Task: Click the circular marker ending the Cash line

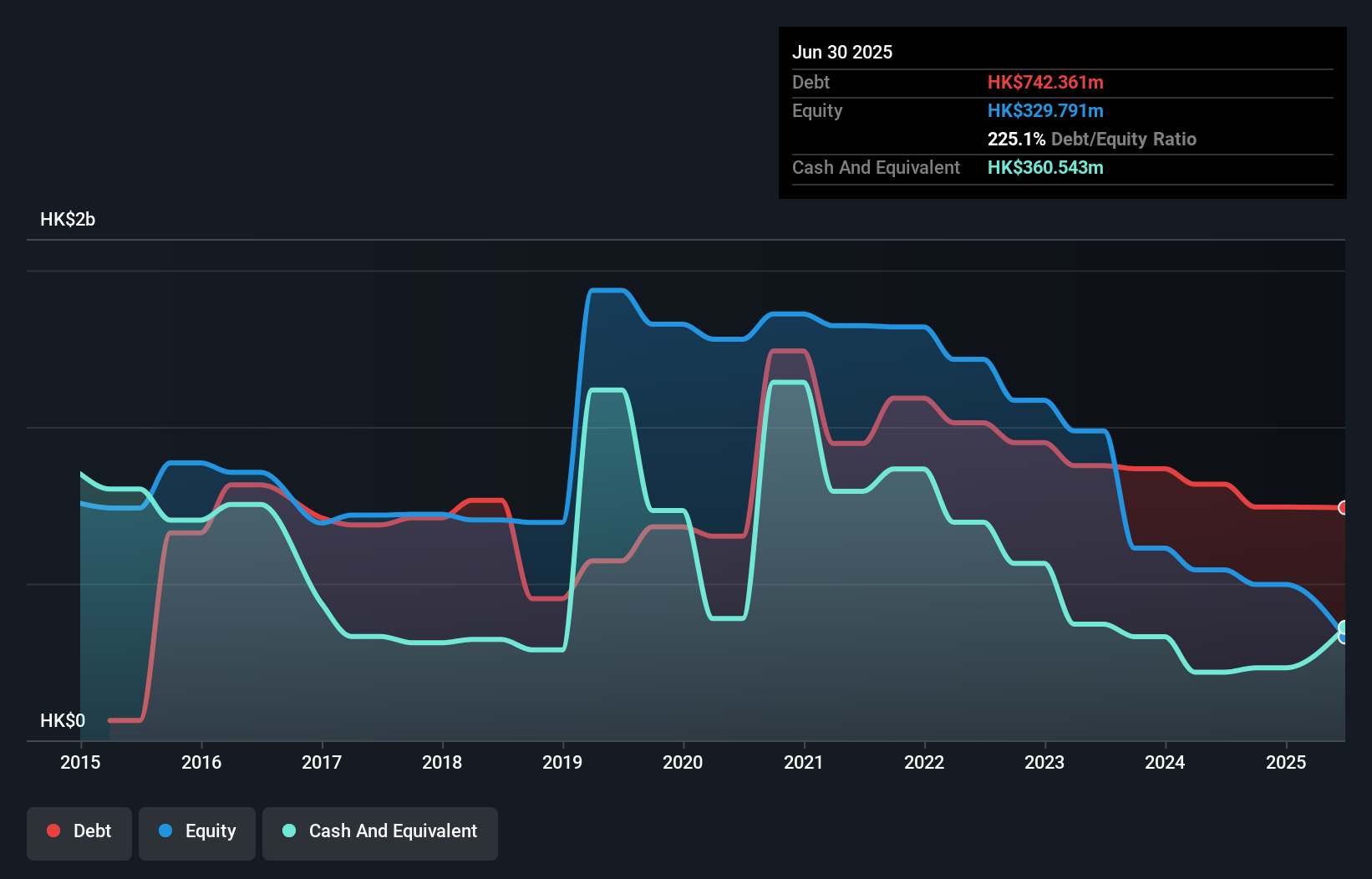Action: [1342, 627]
